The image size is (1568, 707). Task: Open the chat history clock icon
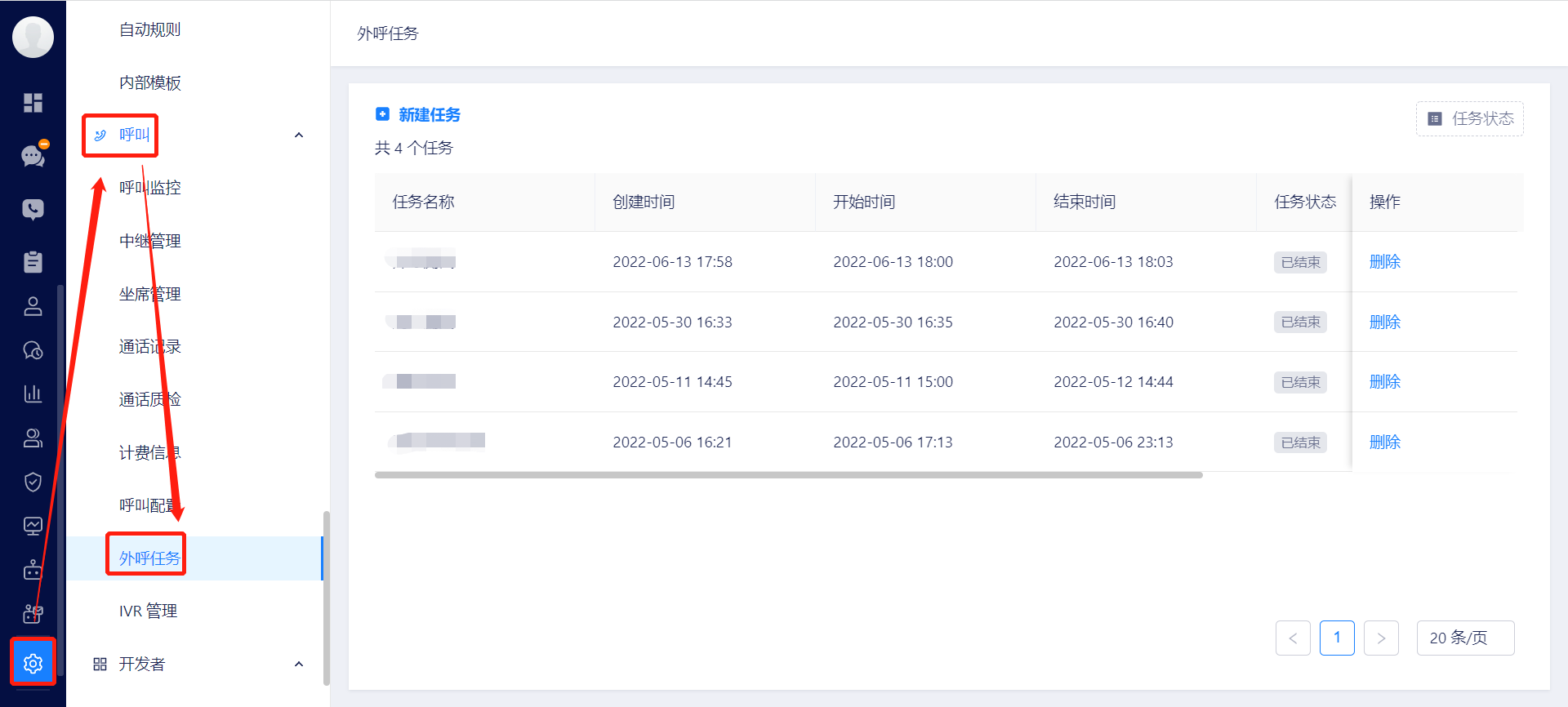(33, 350)
